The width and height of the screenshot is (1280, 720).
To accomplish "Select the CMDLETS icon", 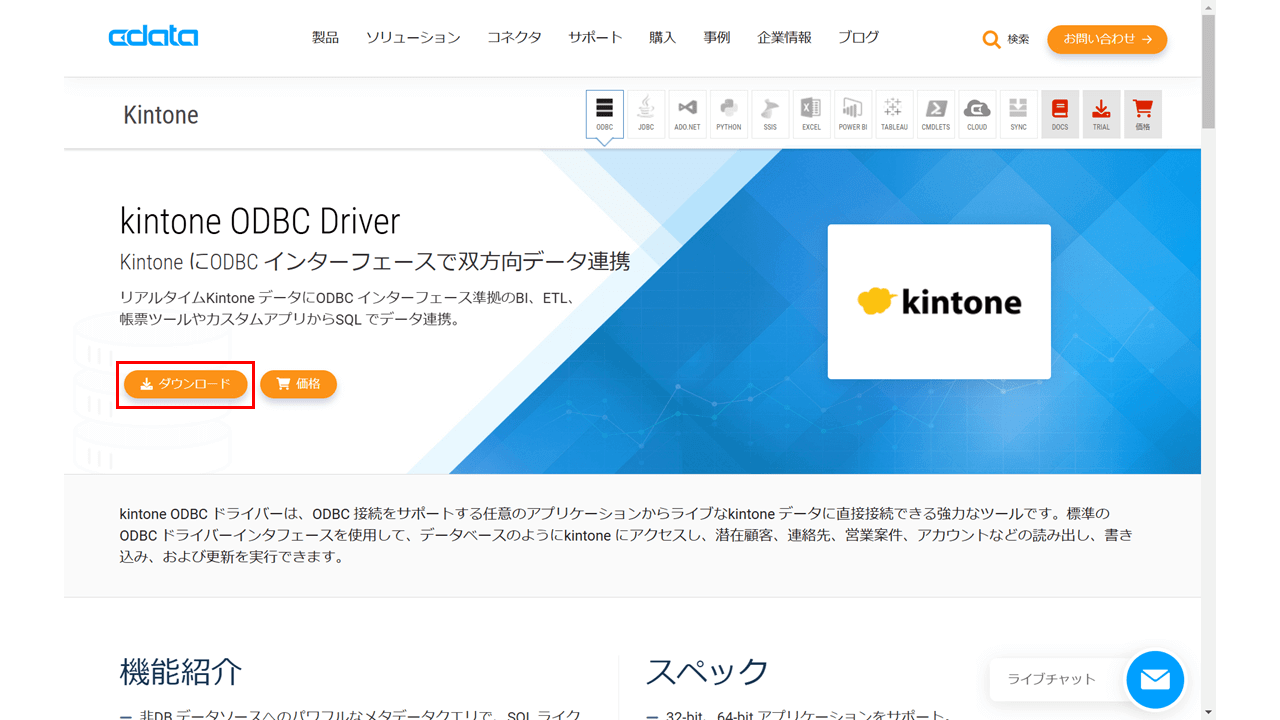I will 935,113.
